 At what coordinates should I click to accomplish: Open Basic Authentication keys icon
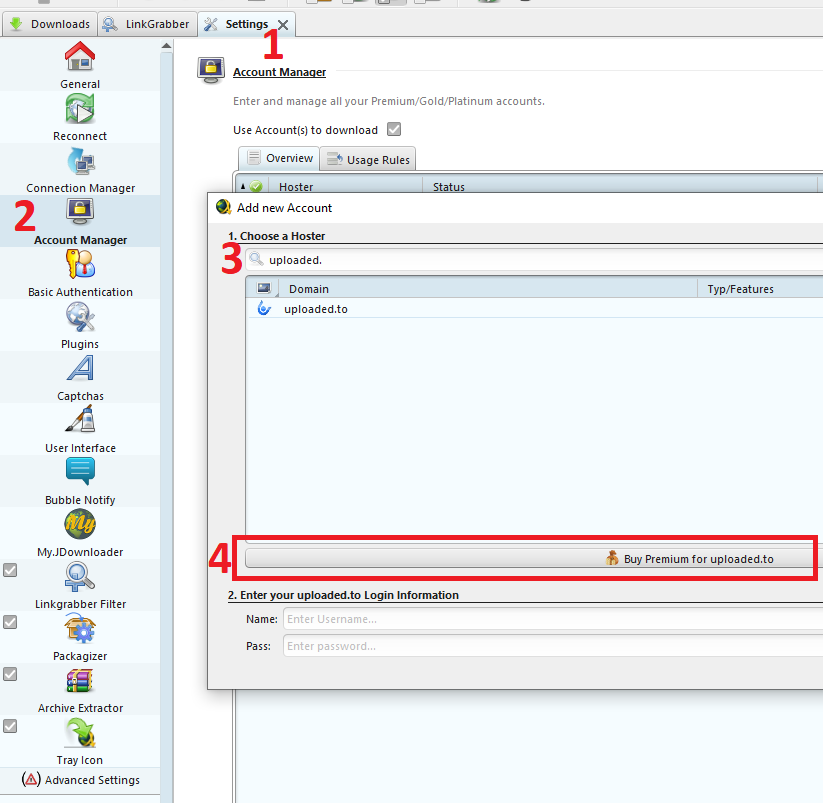pos(80,263)
